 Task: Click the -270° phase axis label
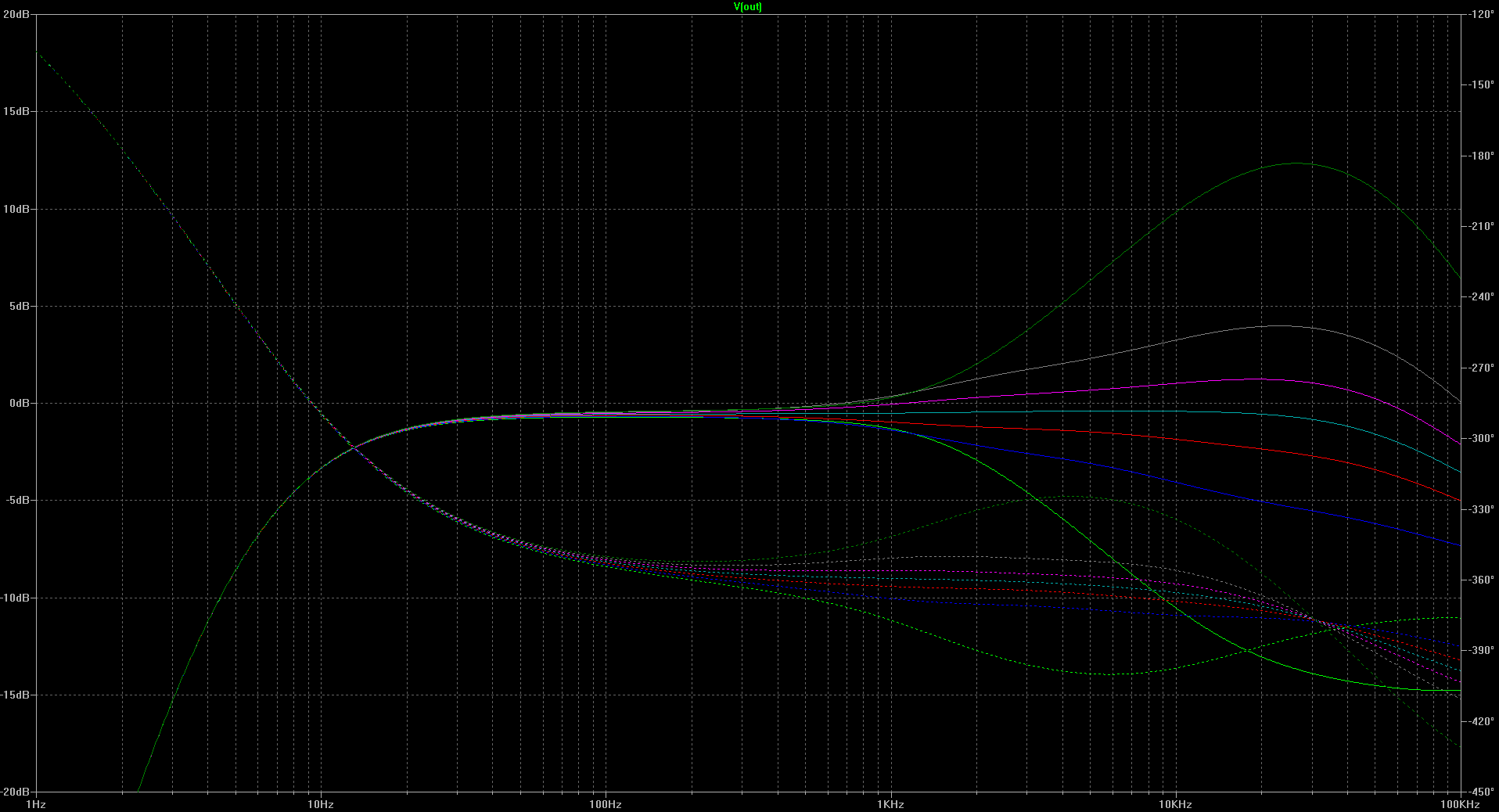1481,368
